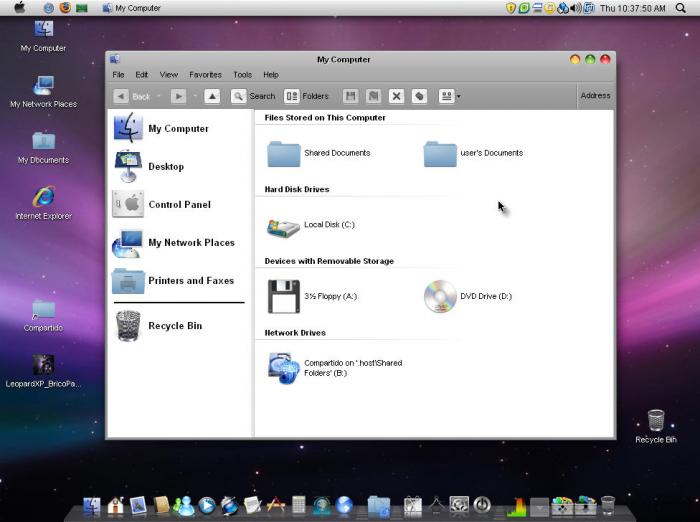
Task: Select My Computer in the left sidebar
Action: point(161,128)
